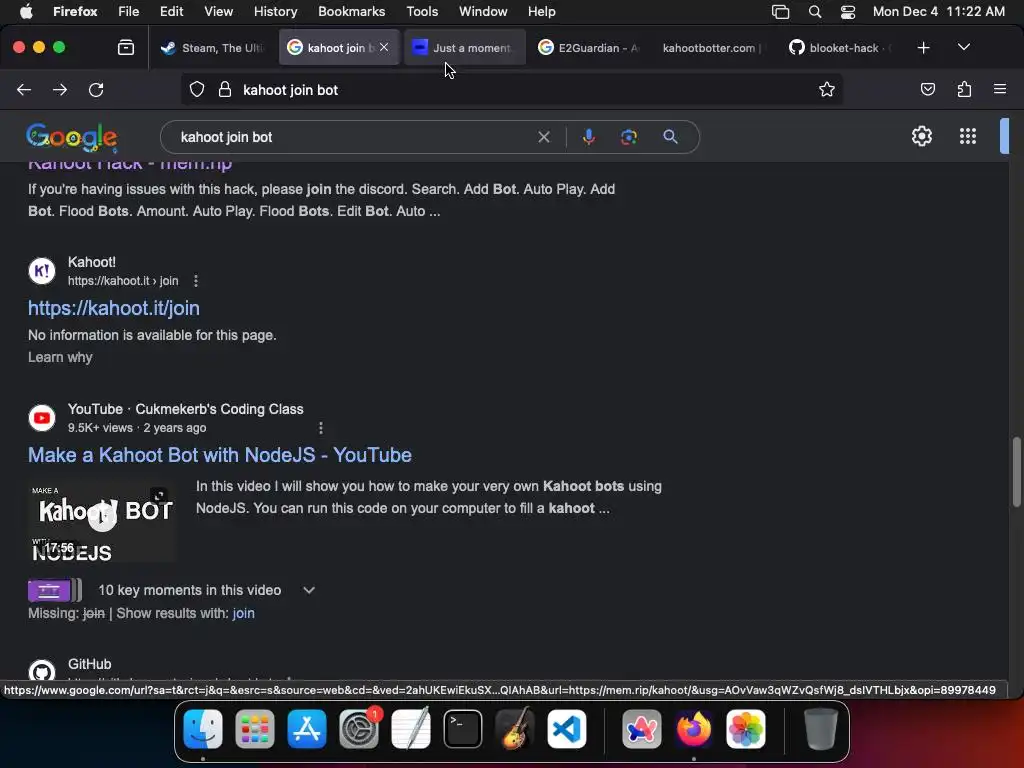Open Photos from the Dock
This screenshot has width=1024, height=768.
coord(746,729)
